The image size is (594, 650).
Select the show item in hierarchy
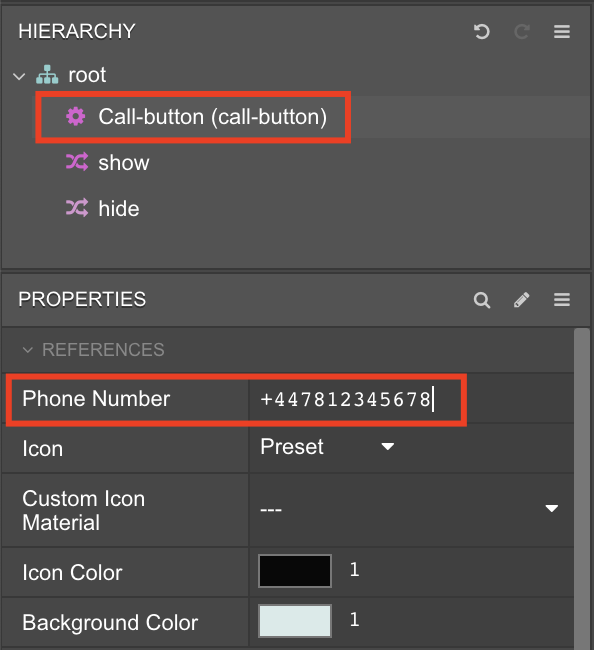click(124, 162)
